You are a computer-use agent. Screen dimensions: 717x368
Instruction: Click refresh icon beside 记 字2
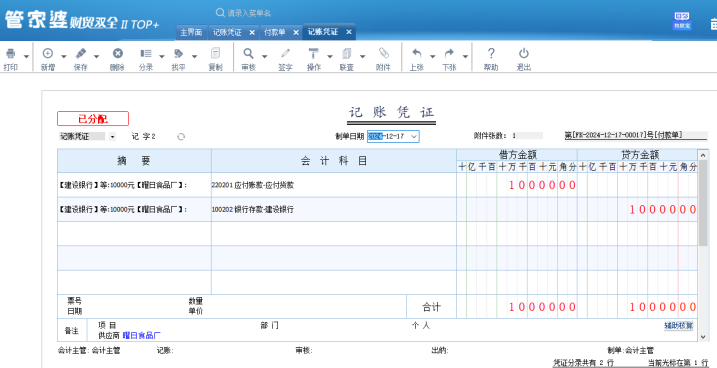(181, 137)
